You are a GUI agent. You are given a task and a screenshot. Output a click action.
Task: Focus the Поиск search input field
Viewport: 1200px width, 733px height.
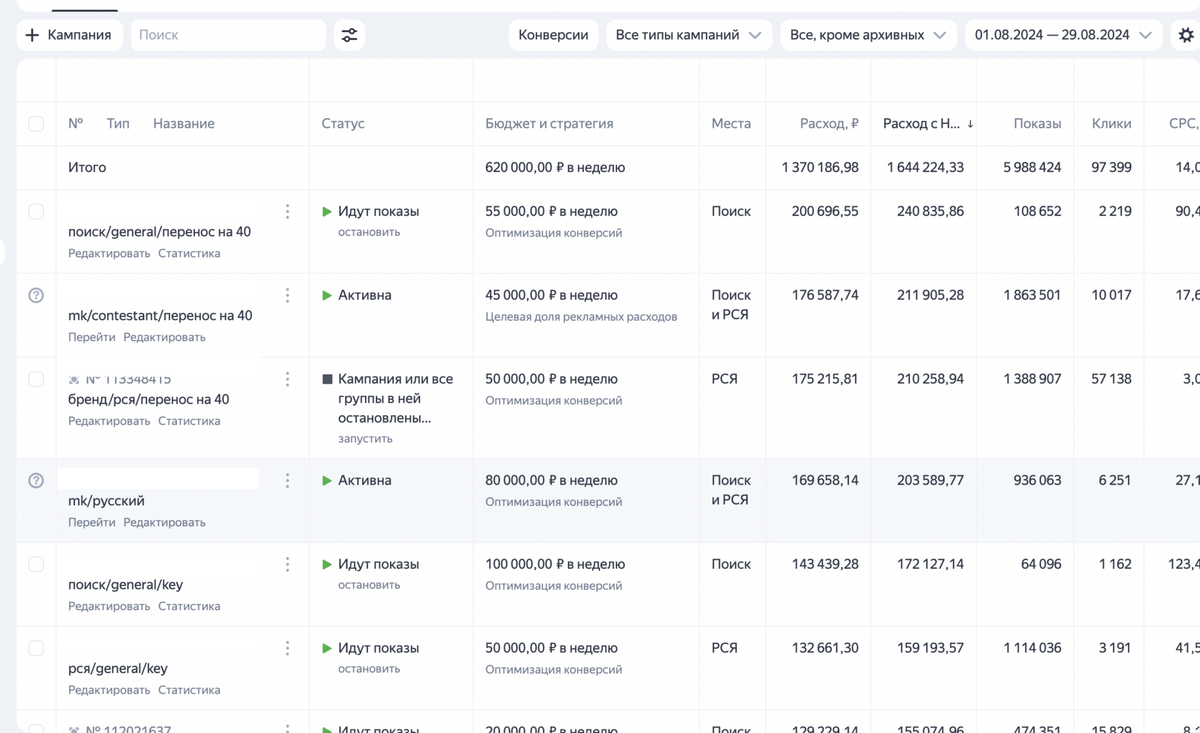[228, 35]
